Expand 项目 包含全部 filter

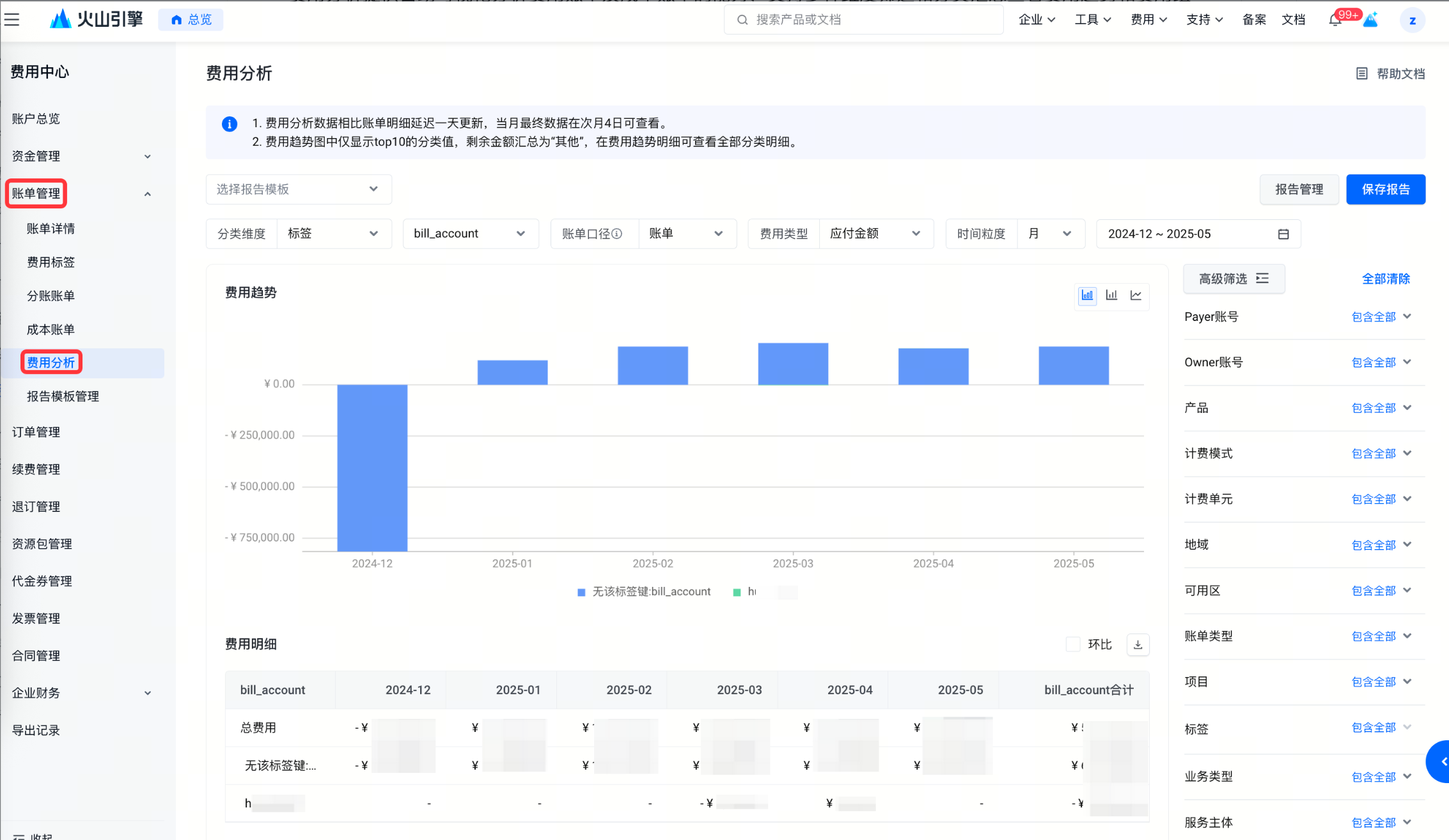(1381, 682)
